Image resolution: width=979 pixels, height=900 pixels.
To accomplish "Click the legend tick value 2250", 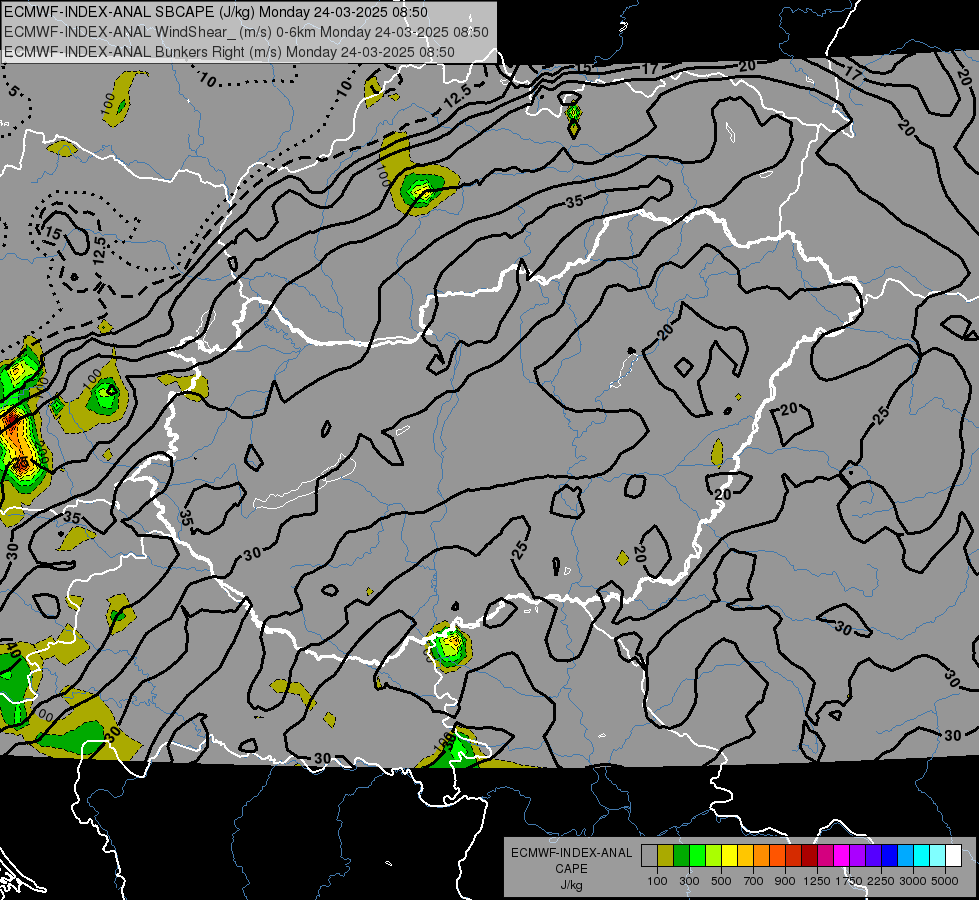I will pos(881,881).
